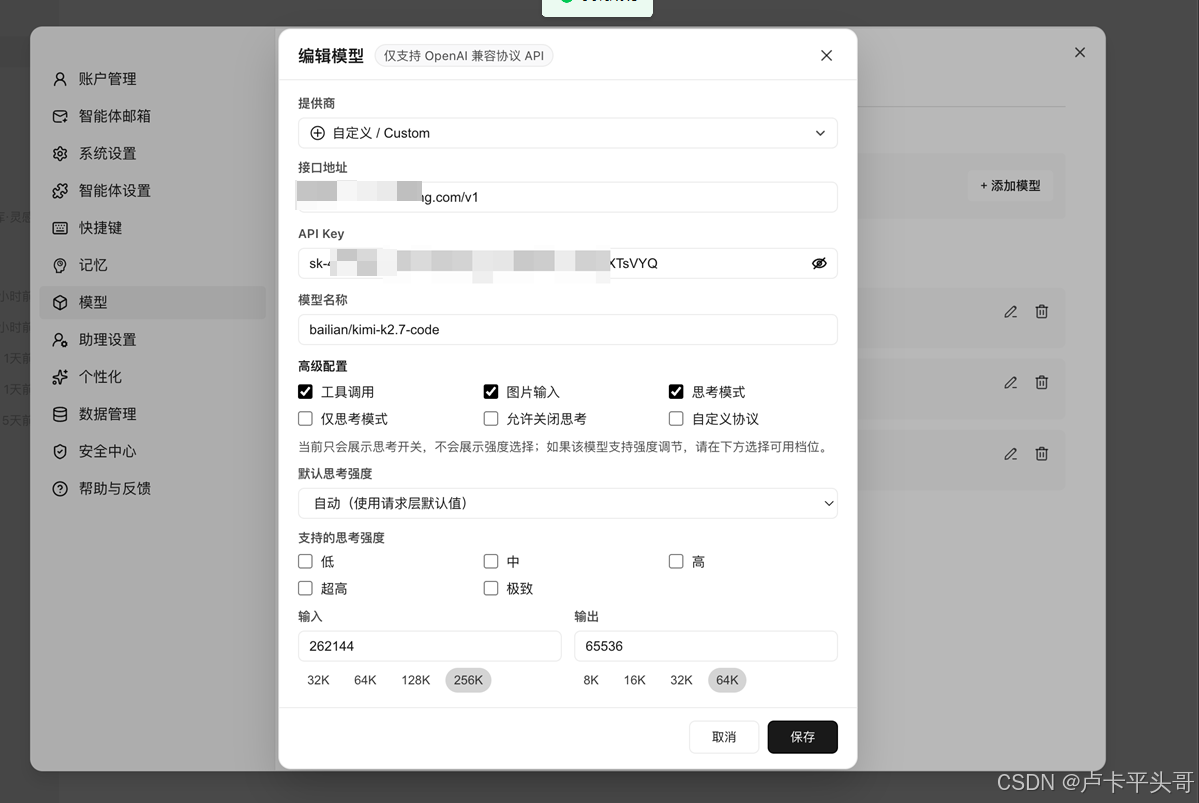This screenshot has width=1199, height=803.
Task: Click the agent mailbox envelope icon
Action: tap(60, 116)
